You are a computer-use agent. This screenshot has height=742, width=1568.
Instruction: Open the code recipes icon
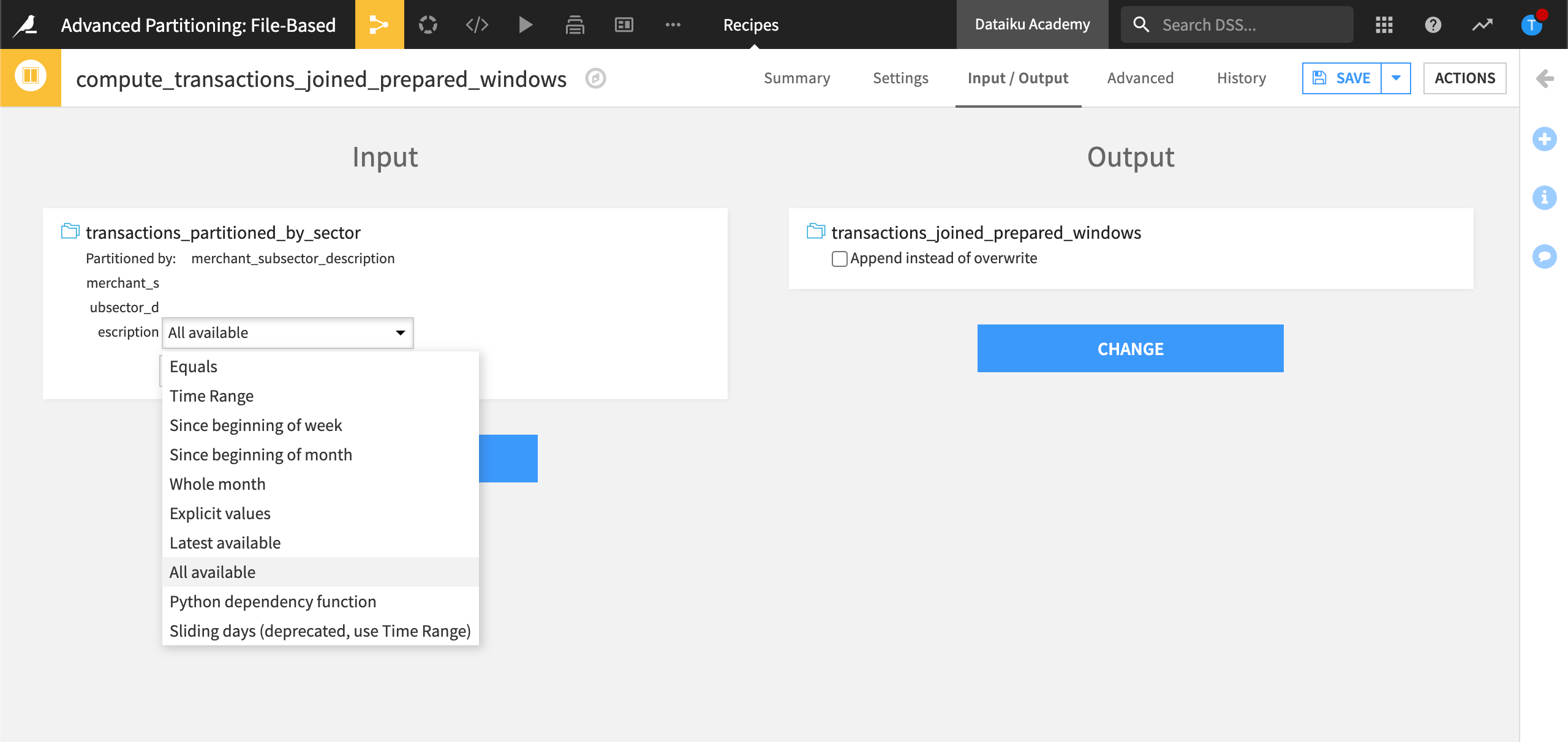(477, 24)
